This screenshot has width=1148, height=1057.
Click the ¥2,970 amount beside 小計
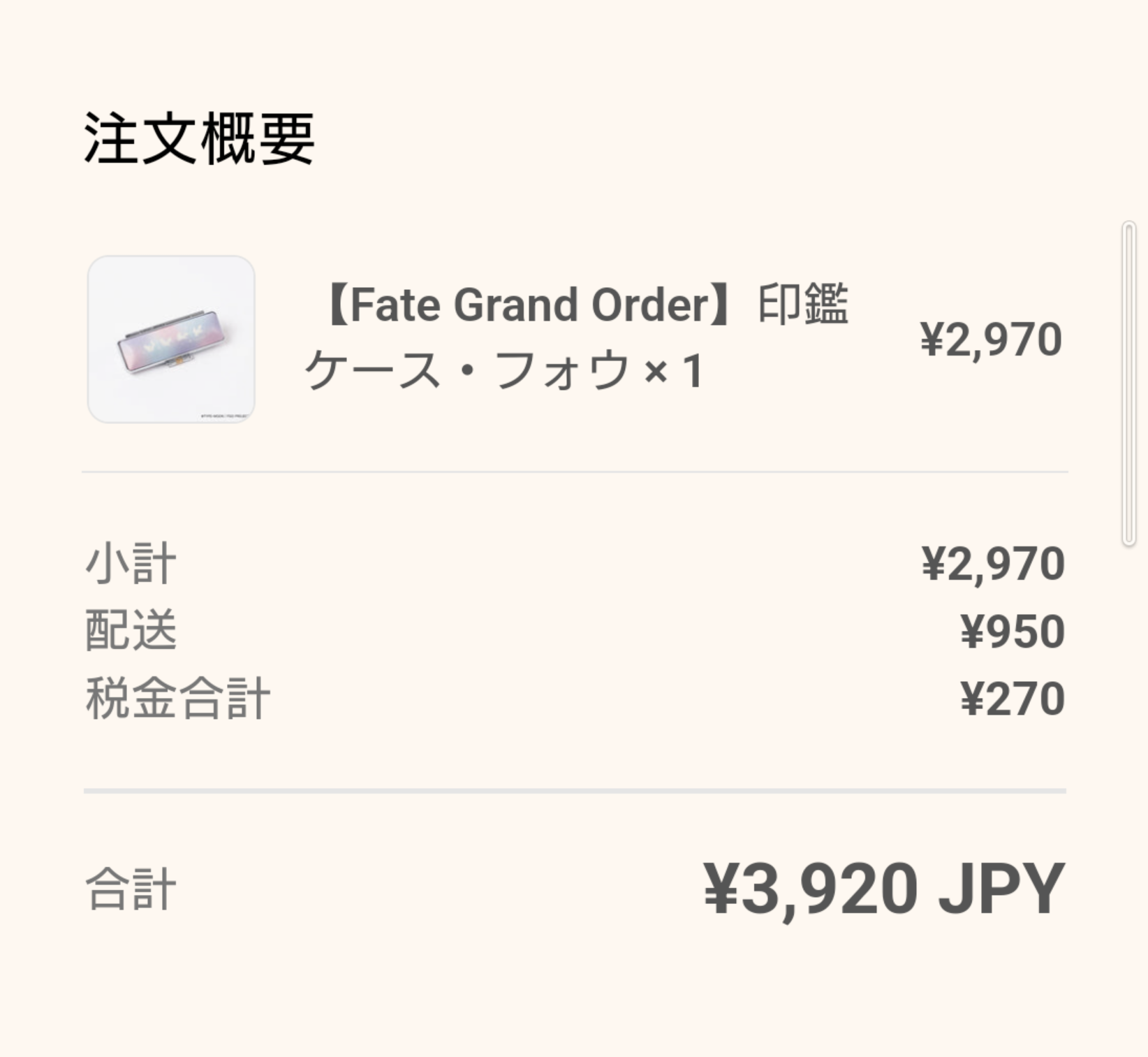pyautogui.click(x=993, y=564)
